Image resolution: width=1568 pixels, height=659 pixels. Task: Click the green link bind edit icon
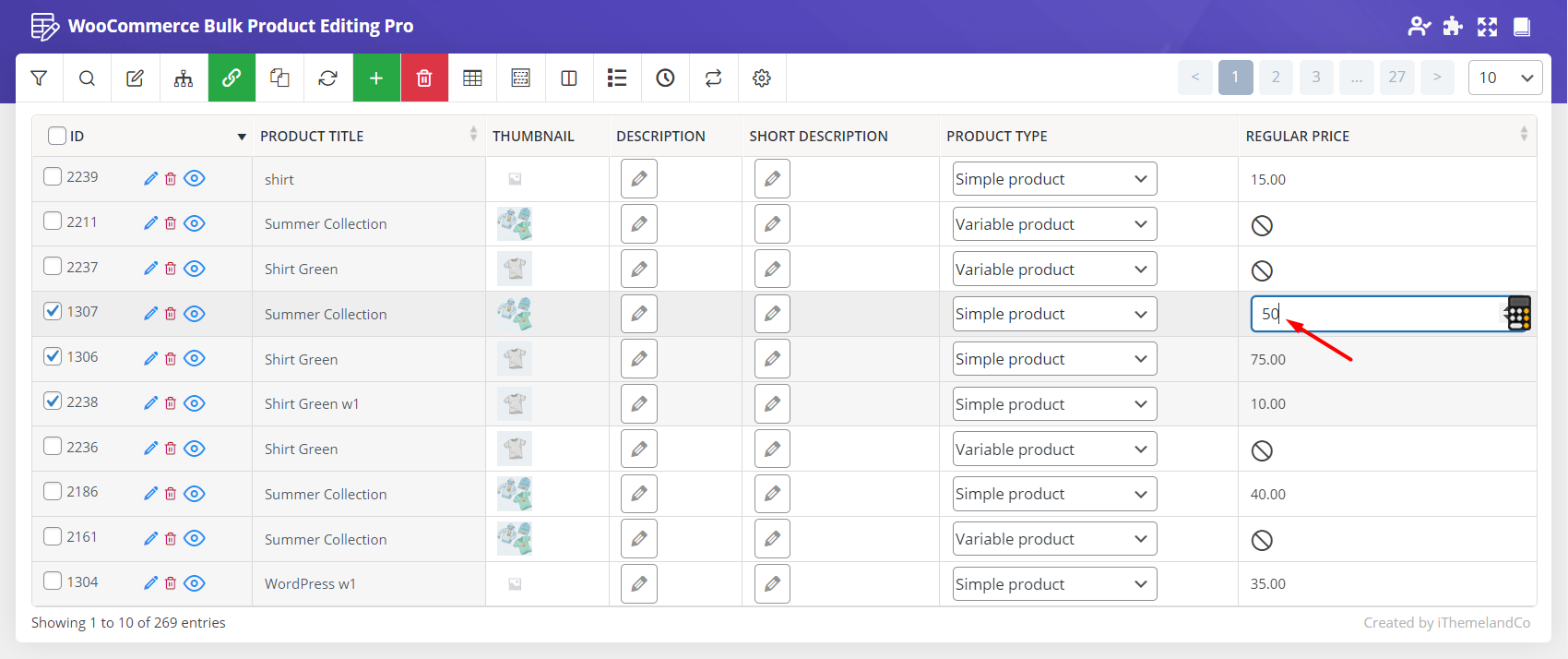[232, 78]
